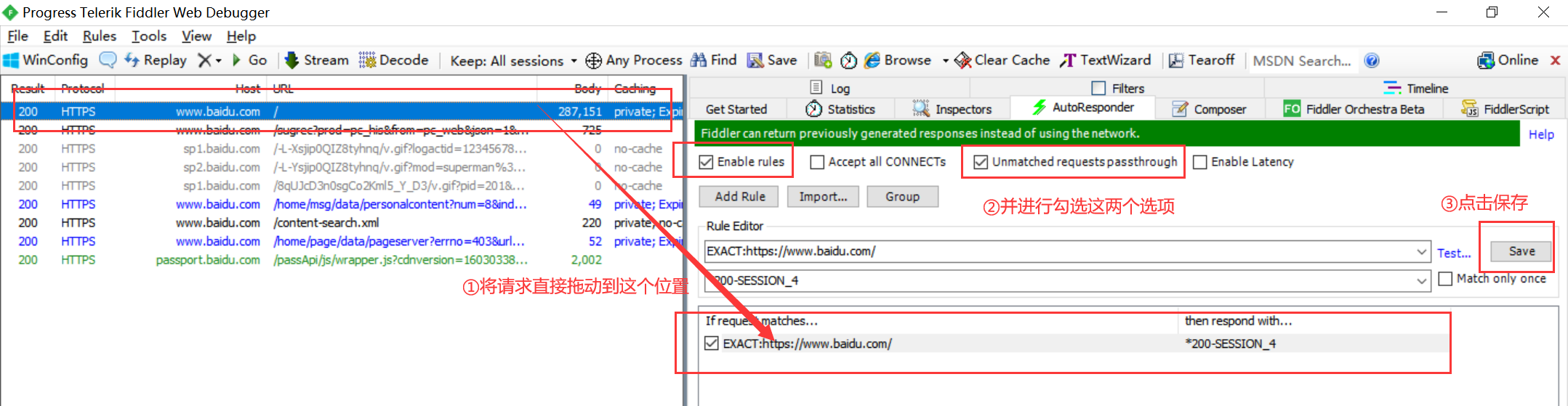Click the Import... button
The height and width of the screenshot is (406, 1568).
click(x=823, y=196)
